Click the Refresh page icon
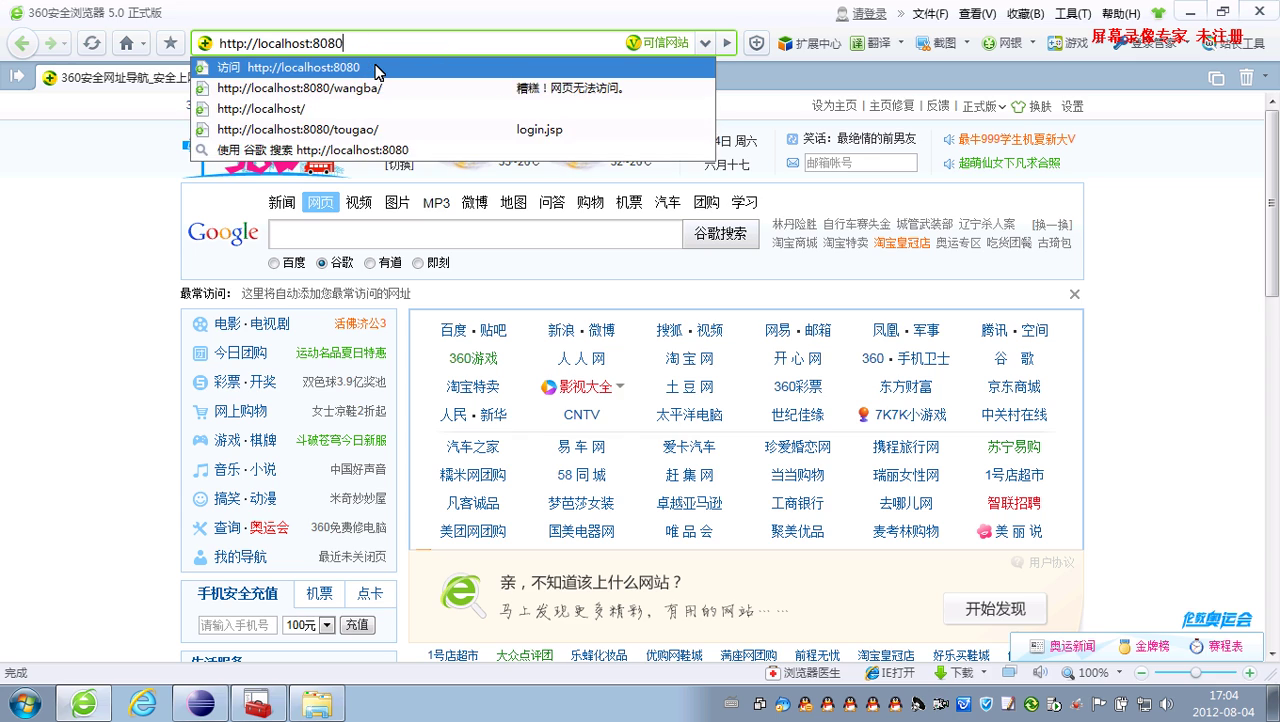This screenshot has height=722, width=1280. 92,43
